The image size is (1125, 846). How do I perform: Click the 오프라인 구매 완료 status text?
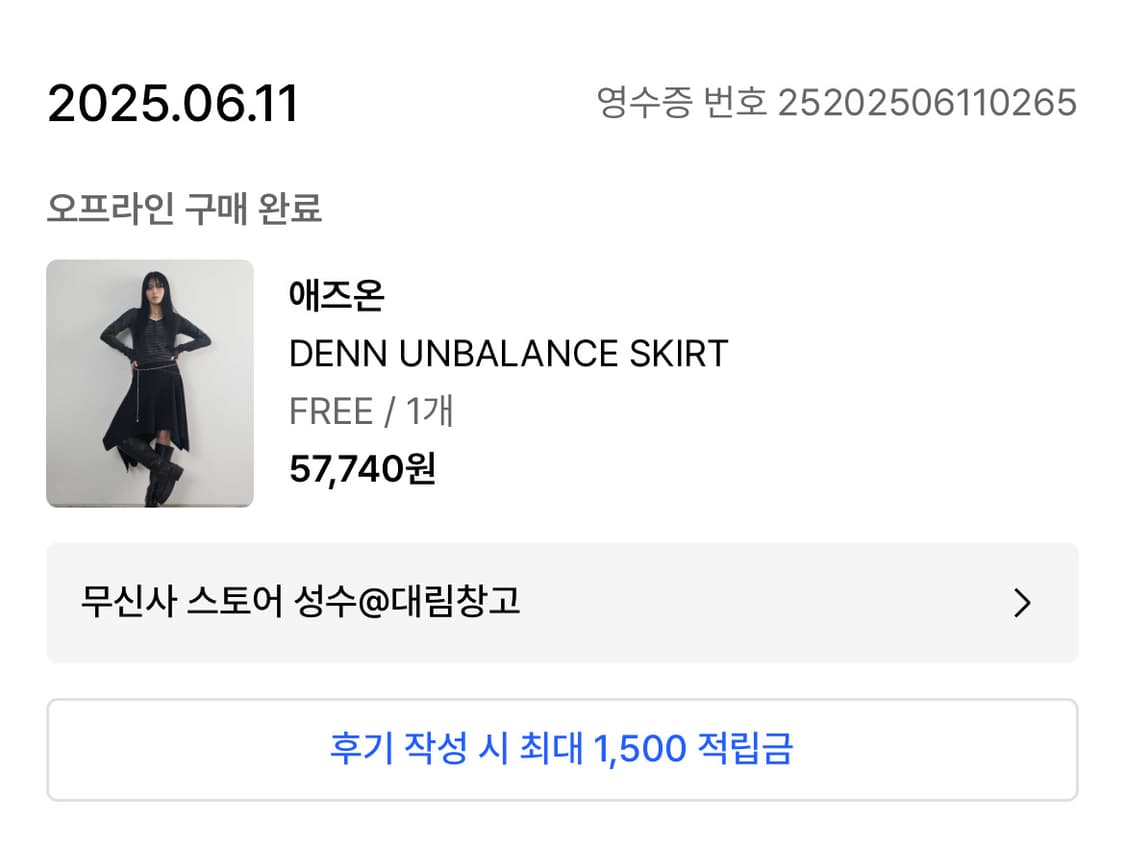coord(184,209)
